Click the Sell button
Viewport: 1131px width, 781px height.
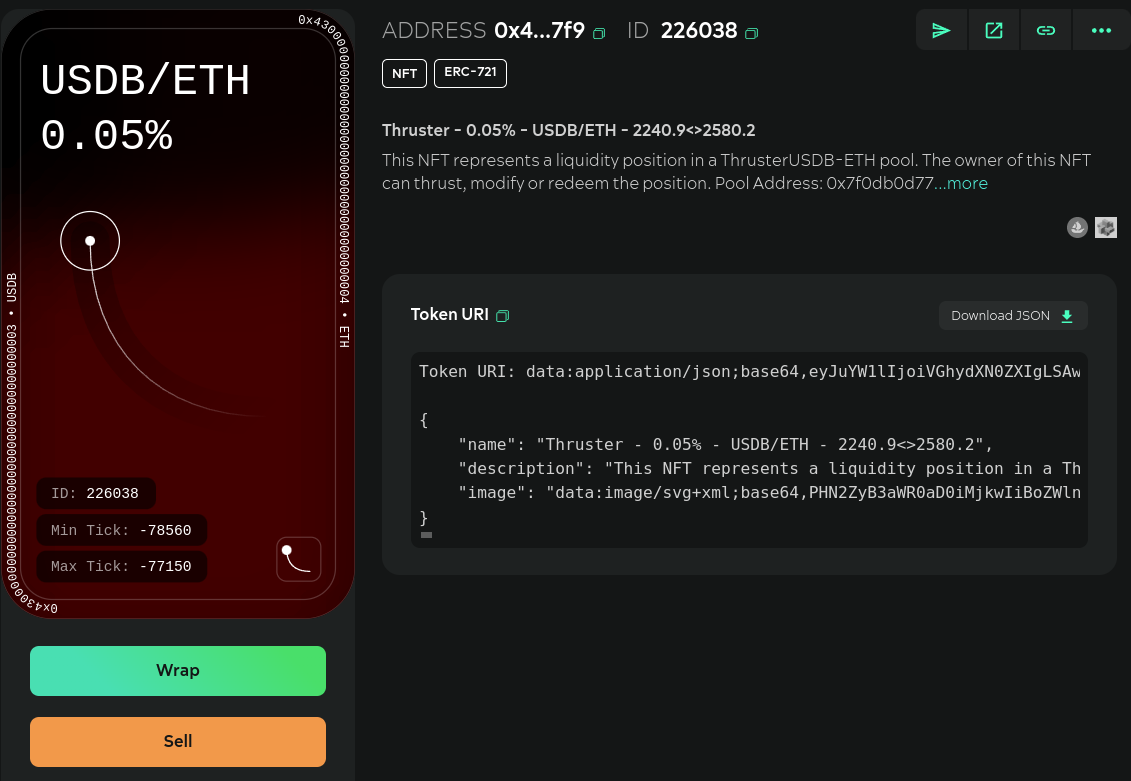[x=177, y=741]
